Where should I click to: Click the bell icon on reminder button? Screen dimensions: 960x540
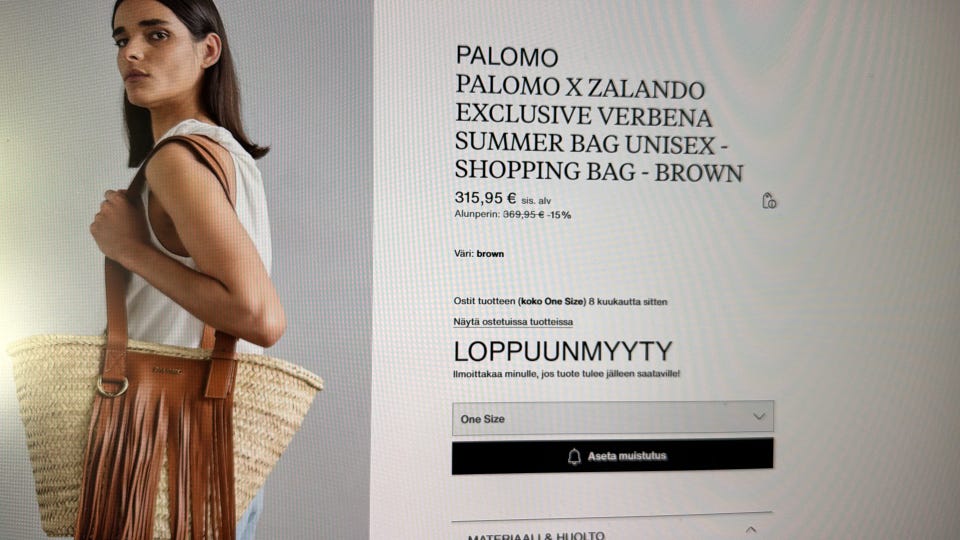coord(574,457)
